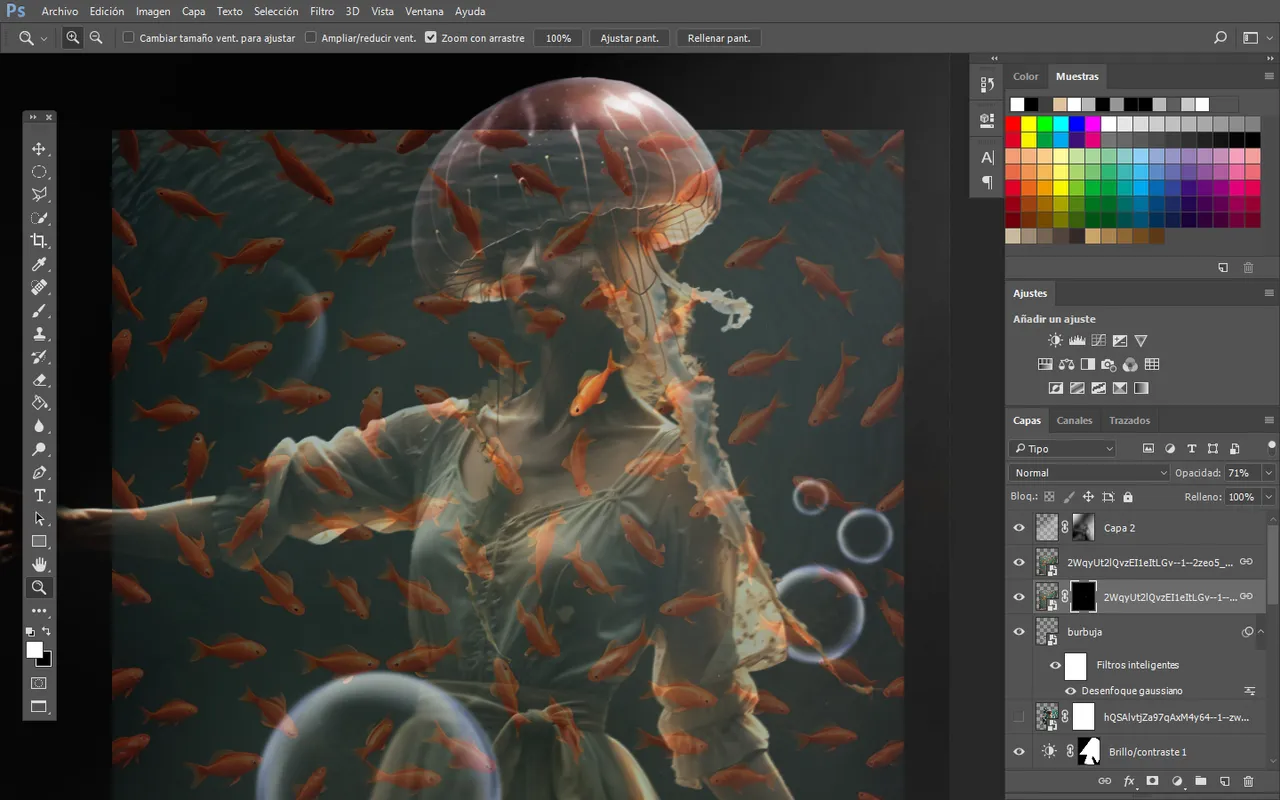Open the Filtro menu
1280x800 pixels.
click(322, 11)
